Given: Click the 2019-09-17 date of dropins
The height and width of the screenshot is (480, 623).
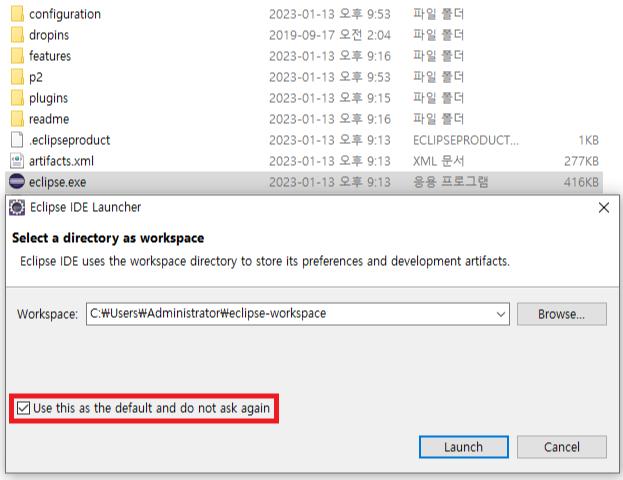Looking at the screenshot, I should point(330,35).
